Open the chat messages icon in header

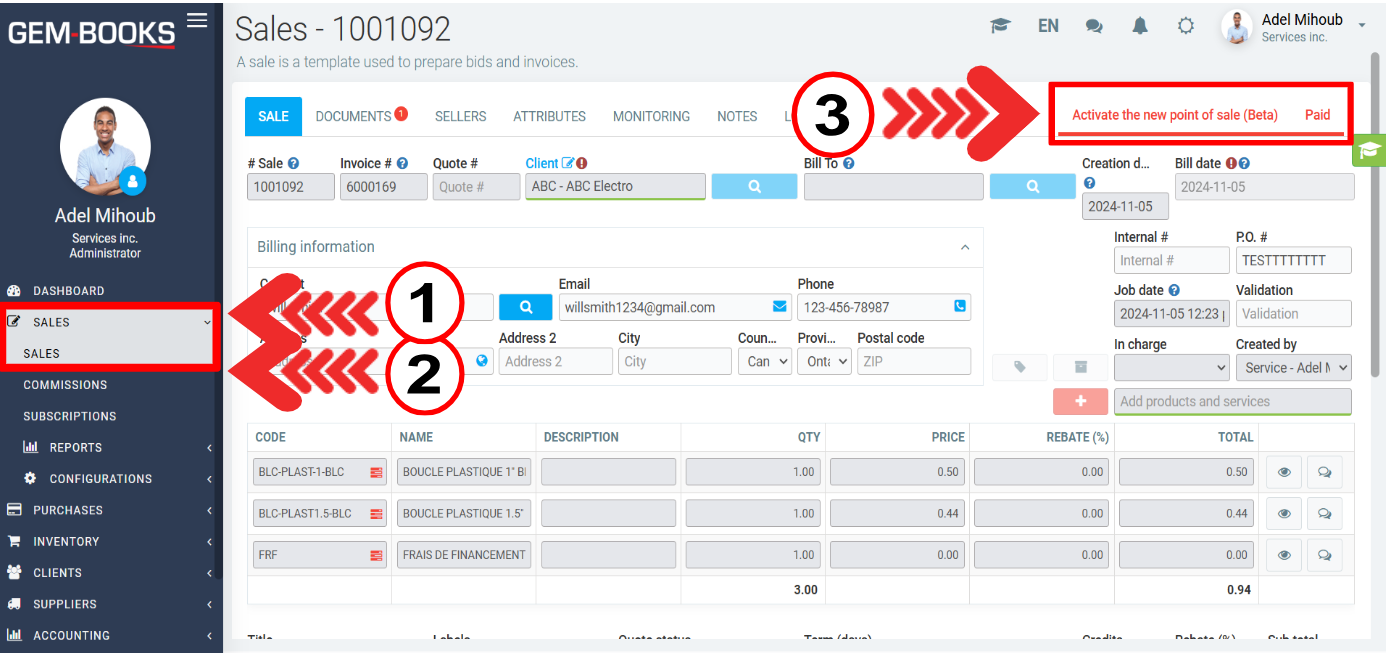click(x=1094, y=26)
